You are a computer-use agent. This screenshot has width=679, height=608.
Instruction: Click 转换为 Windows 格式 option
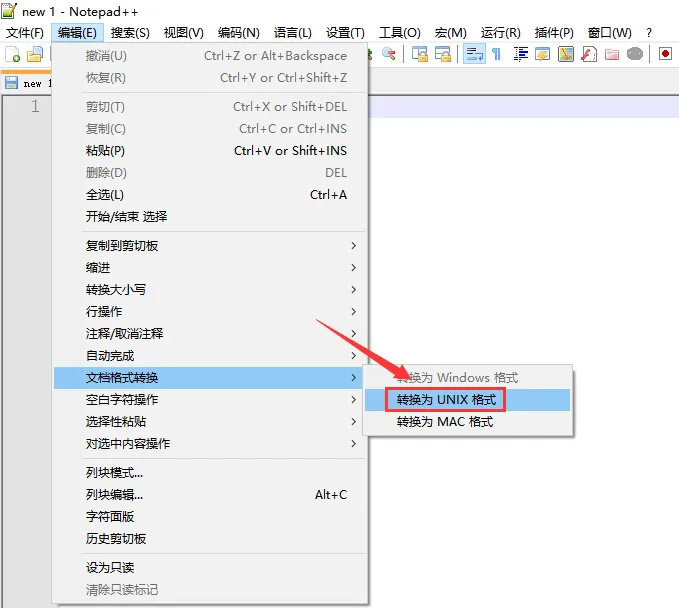(x=467, y=378)
